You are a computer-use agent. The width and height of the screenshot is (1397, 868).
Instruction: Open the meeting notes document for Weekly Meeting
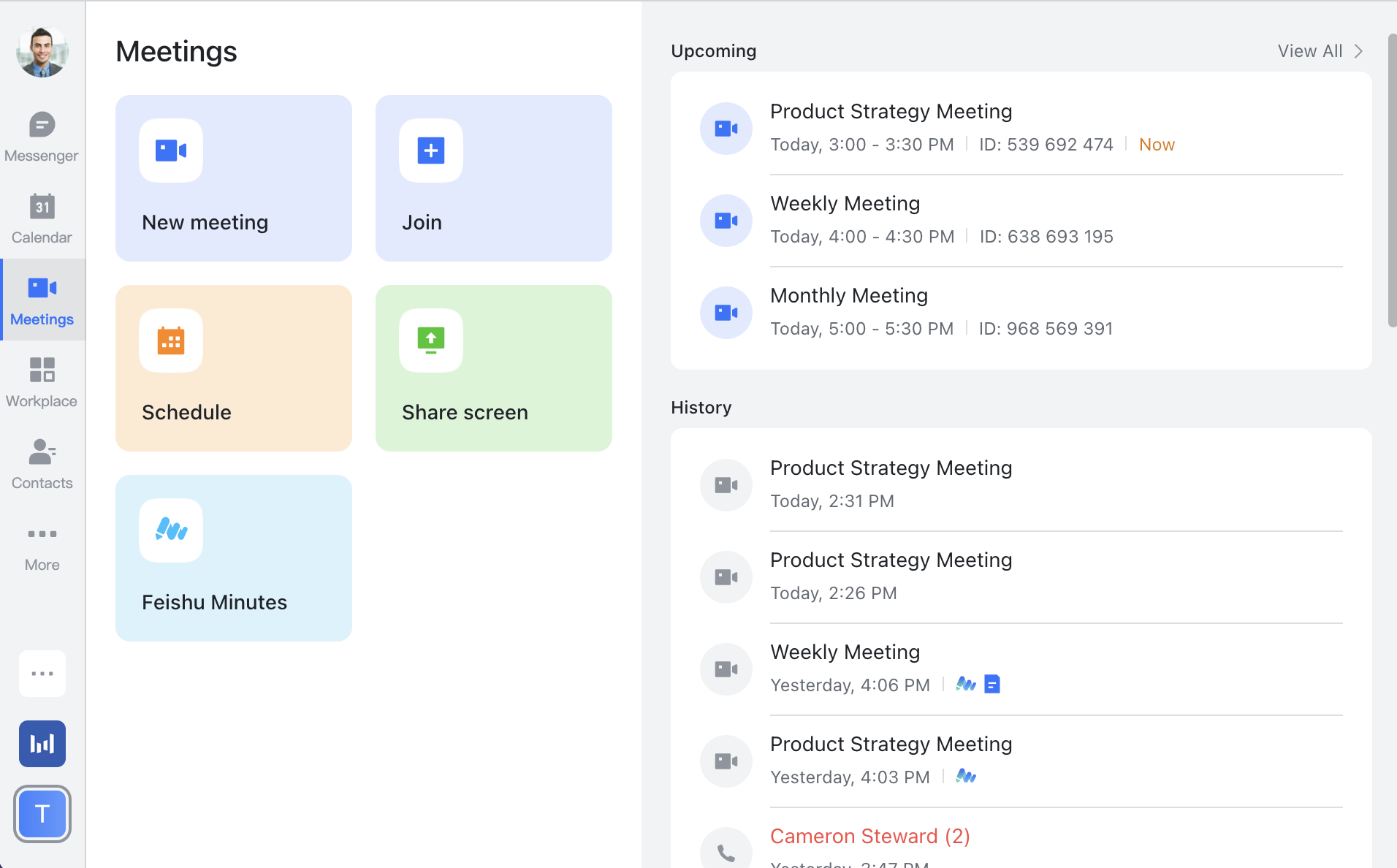[x=991, y=685]
